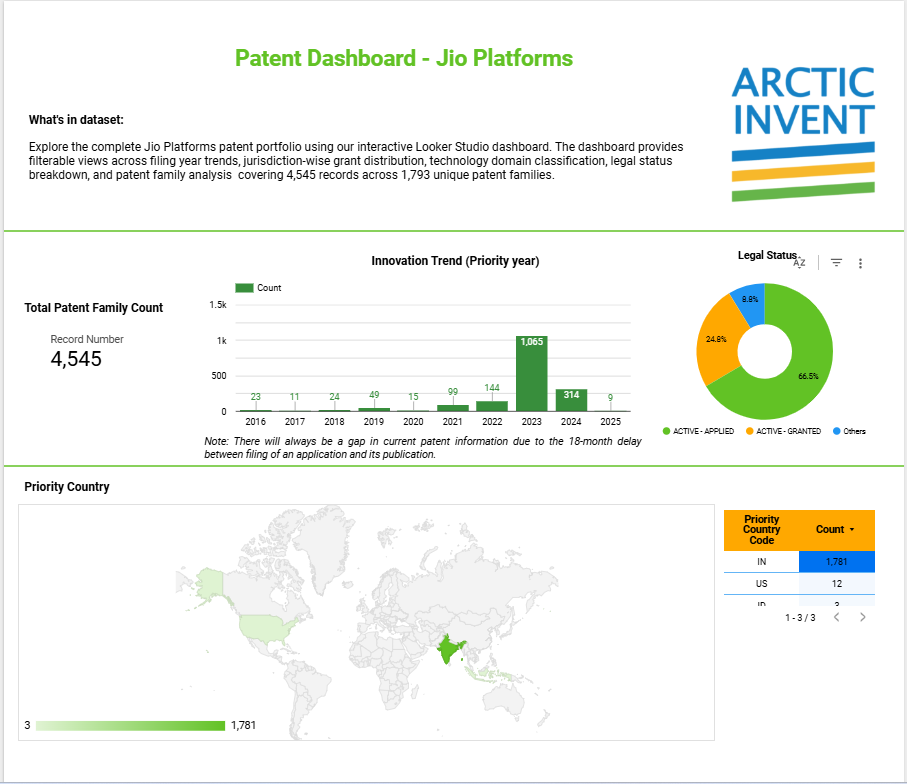Toggle the Others legend item
Viewport: 907px width, 784px height.
pyautogui.click(x=849, y=431)
